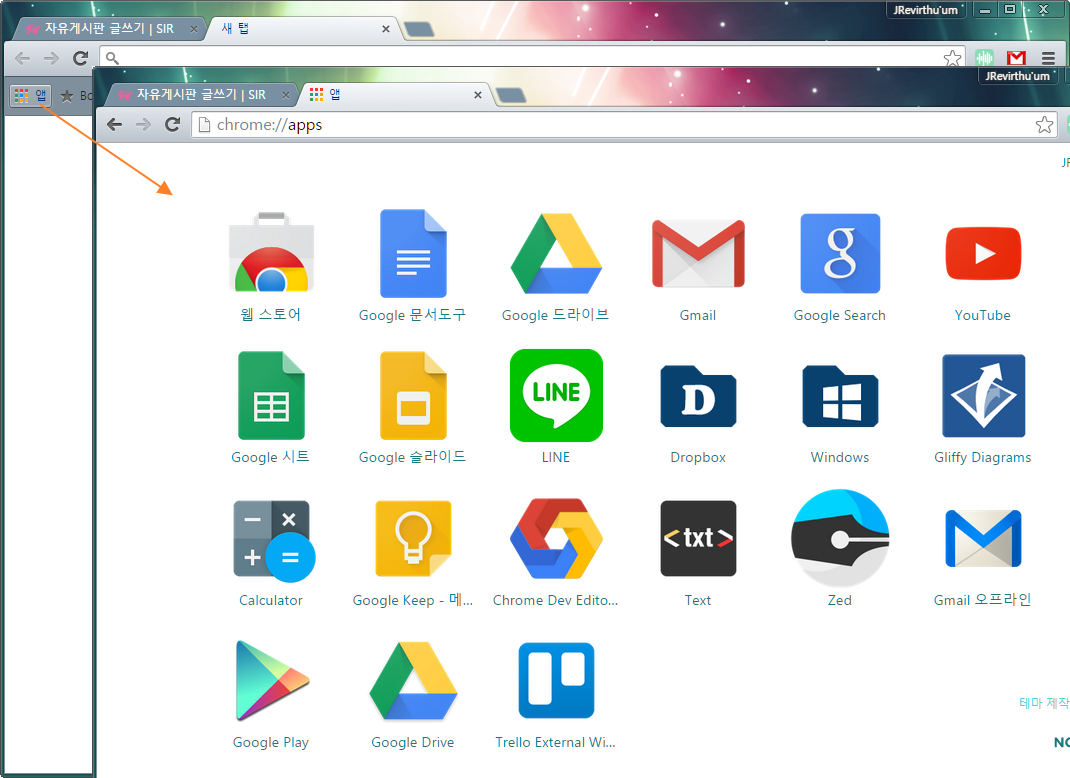Open the Gmail app icon

698,253
